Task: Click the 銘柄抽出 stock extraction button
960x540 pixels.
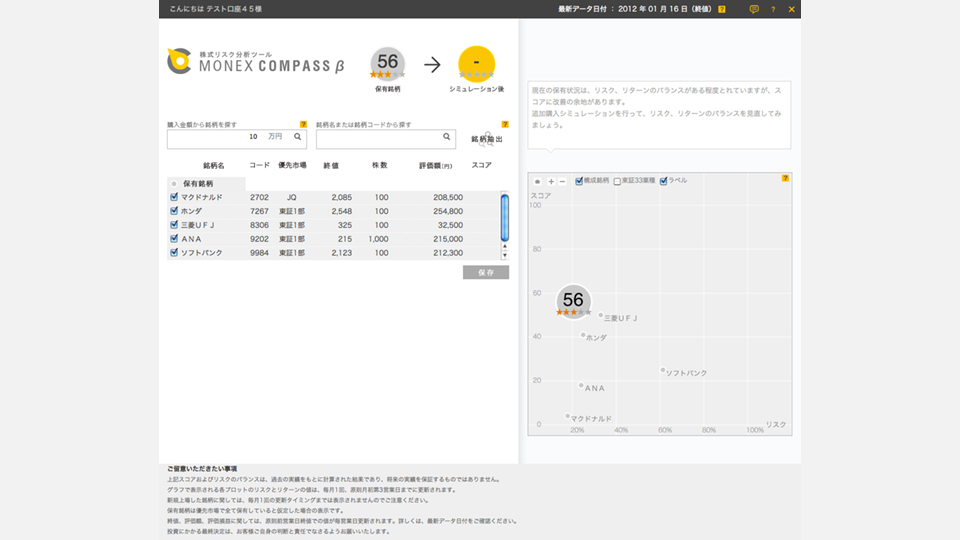Action: pos(487,139)
